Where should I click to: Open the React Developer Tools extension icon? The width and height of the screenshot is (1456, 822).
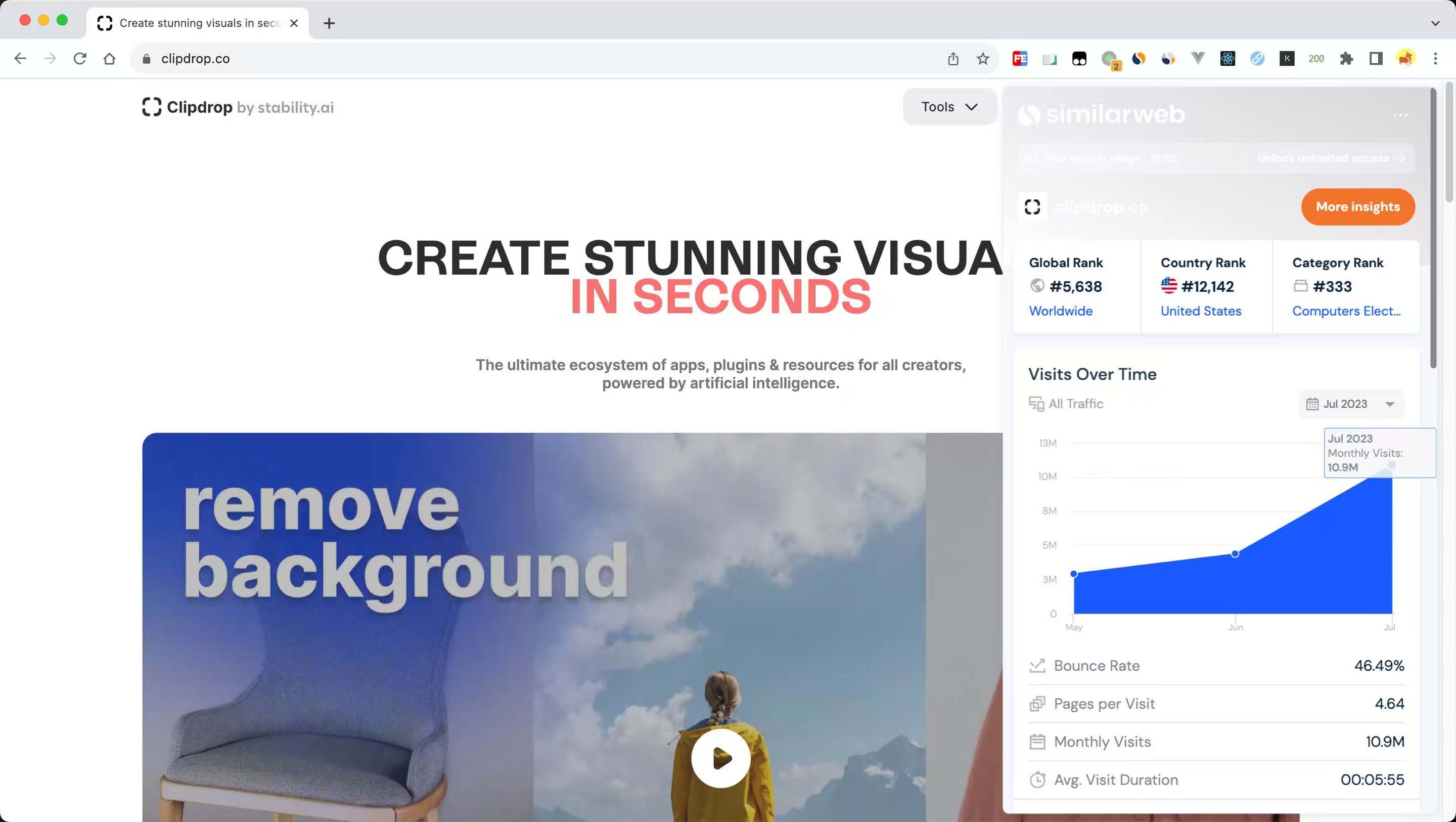1227,58
